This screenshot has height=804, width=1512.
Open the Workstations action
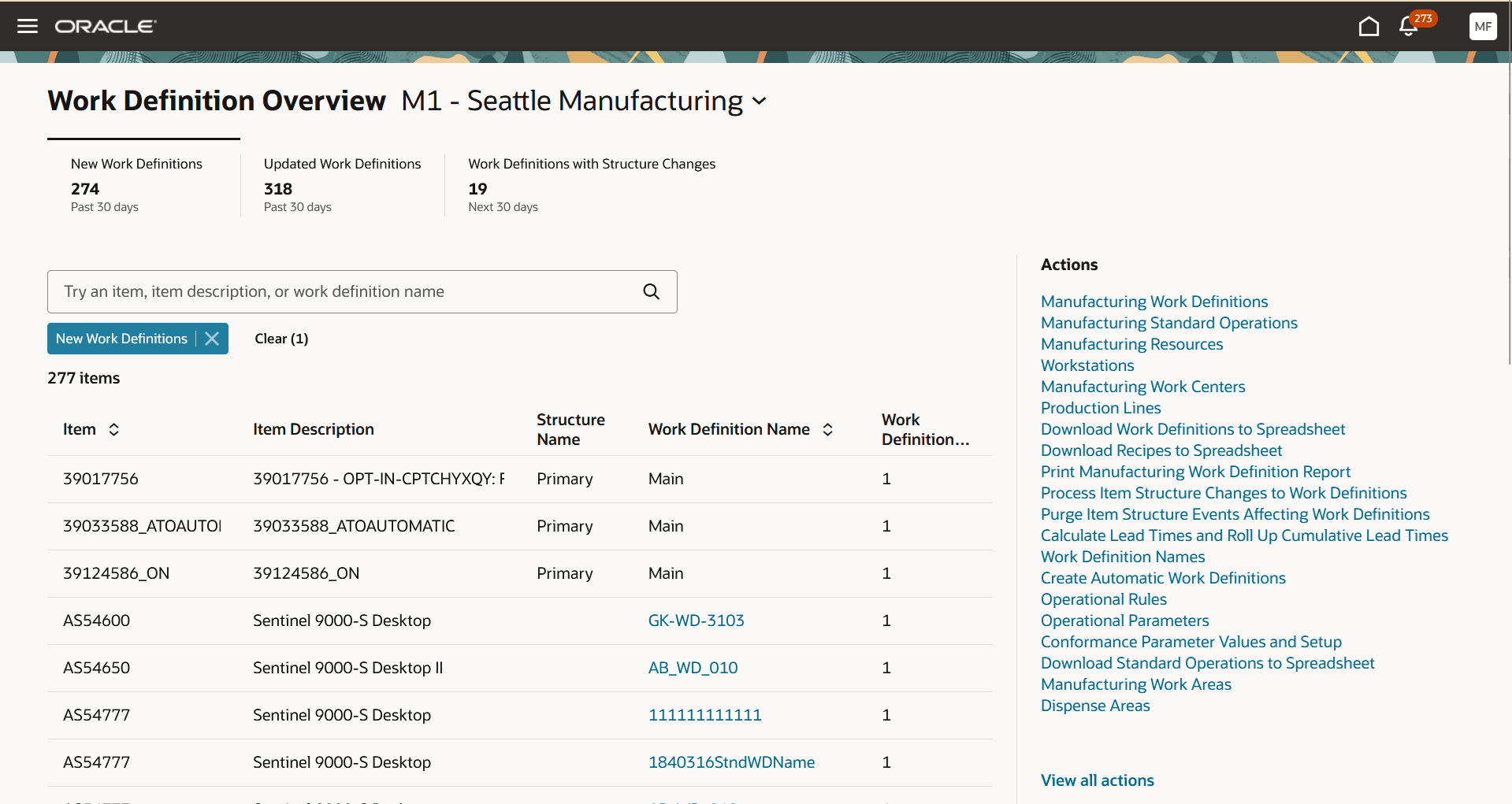pos(1087,365)
